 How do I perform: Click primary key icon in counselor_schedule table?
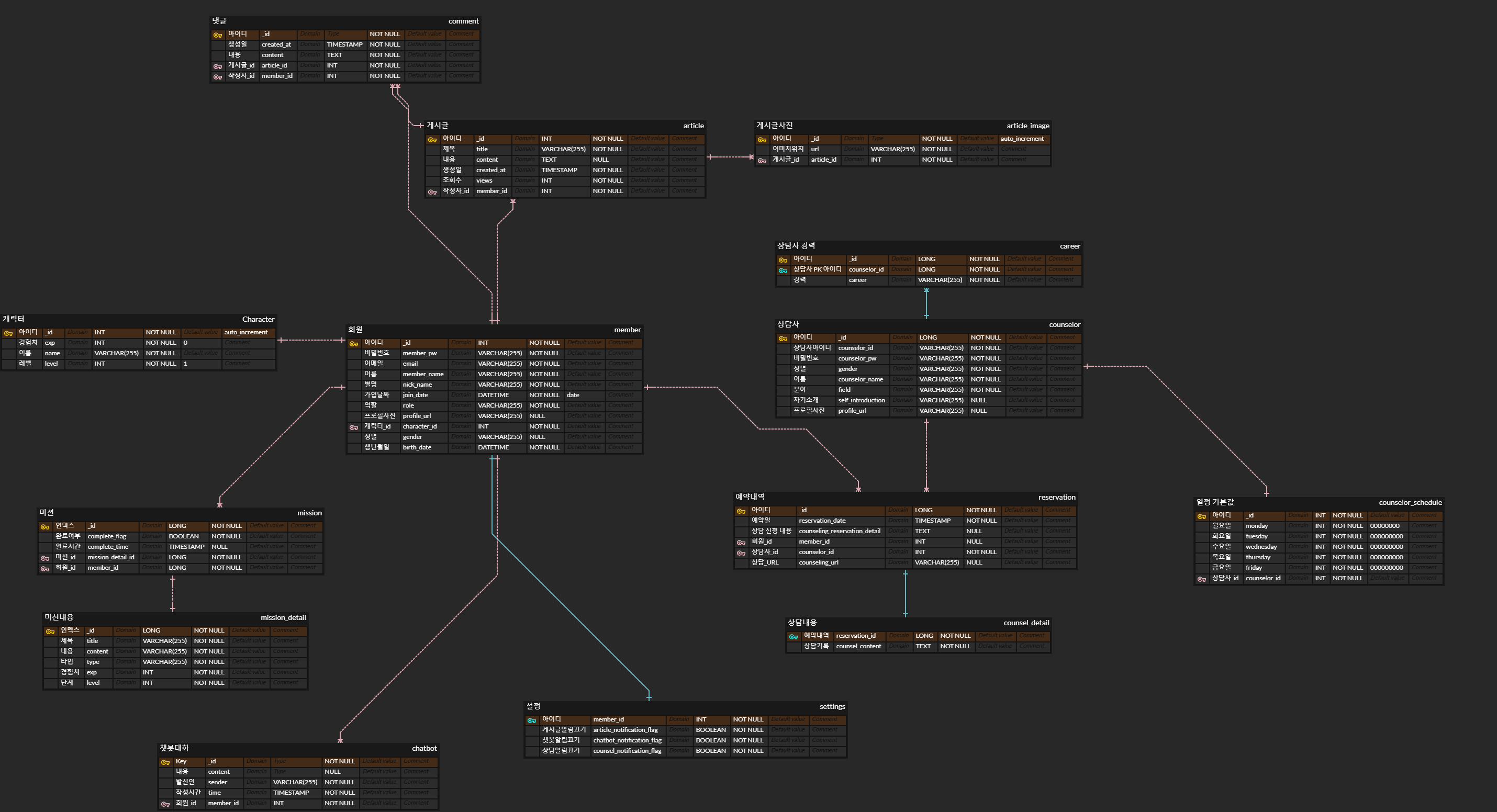[x=1201, y=516]
